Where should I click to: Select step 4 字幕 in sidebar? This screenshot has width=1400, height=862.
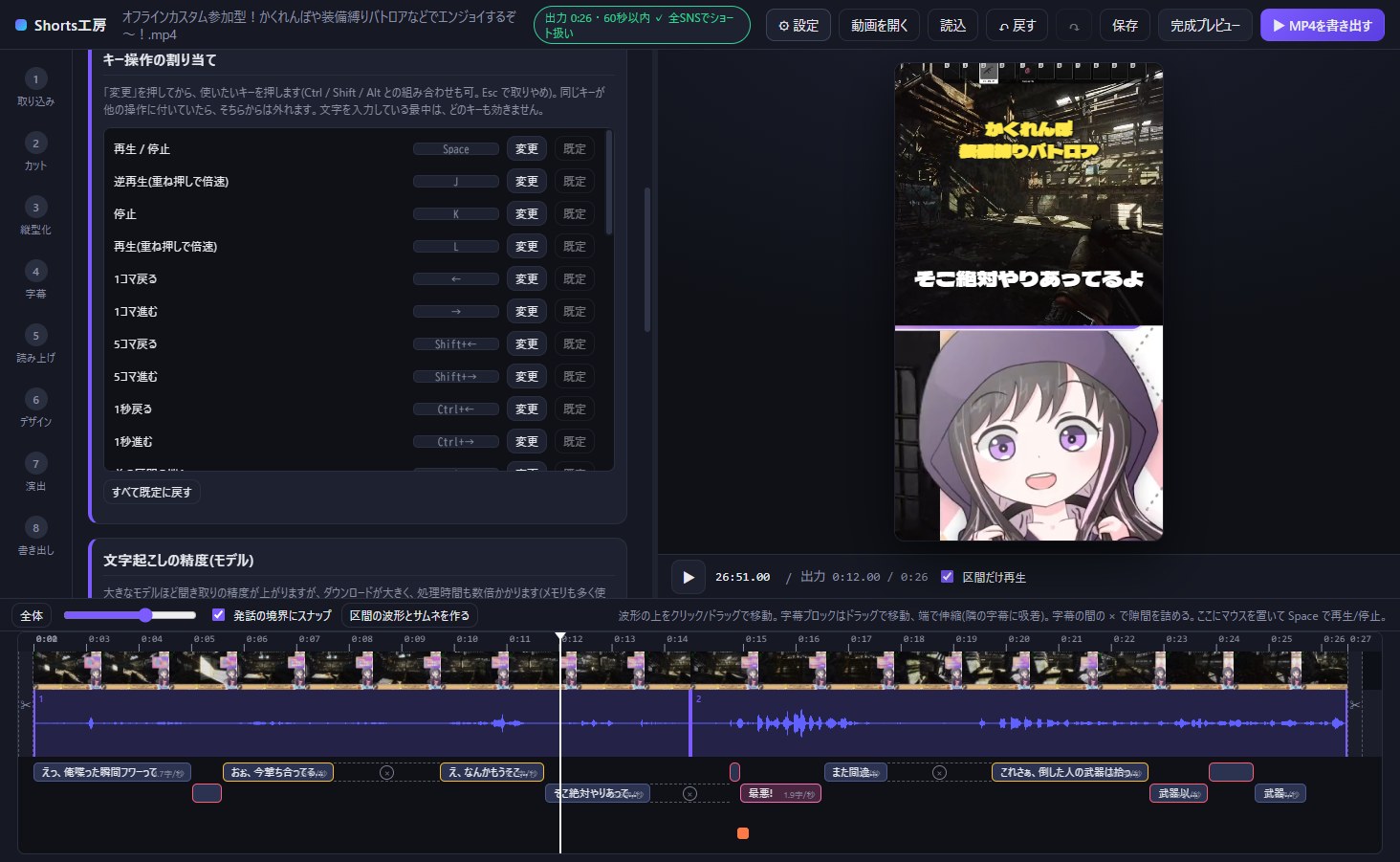tap(35, 279)
